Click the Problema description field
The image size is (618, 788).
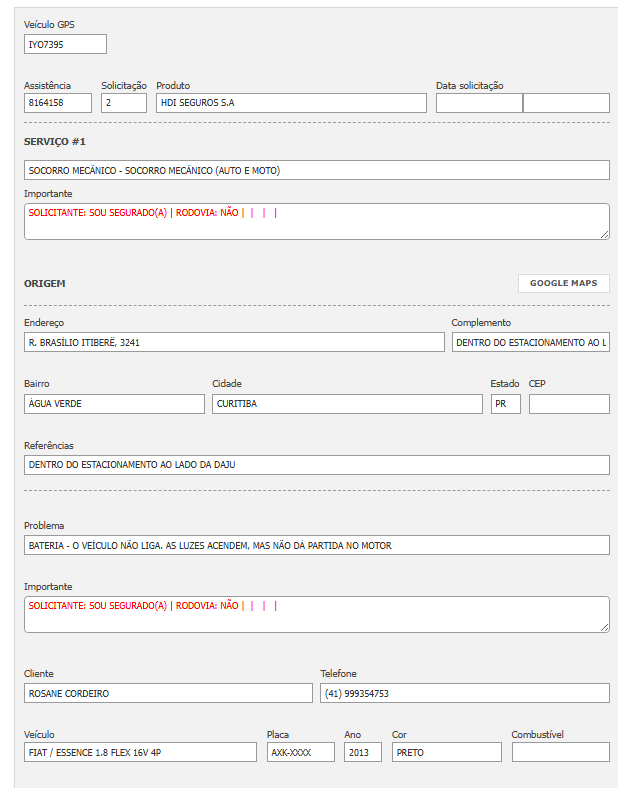click(316, 545)
